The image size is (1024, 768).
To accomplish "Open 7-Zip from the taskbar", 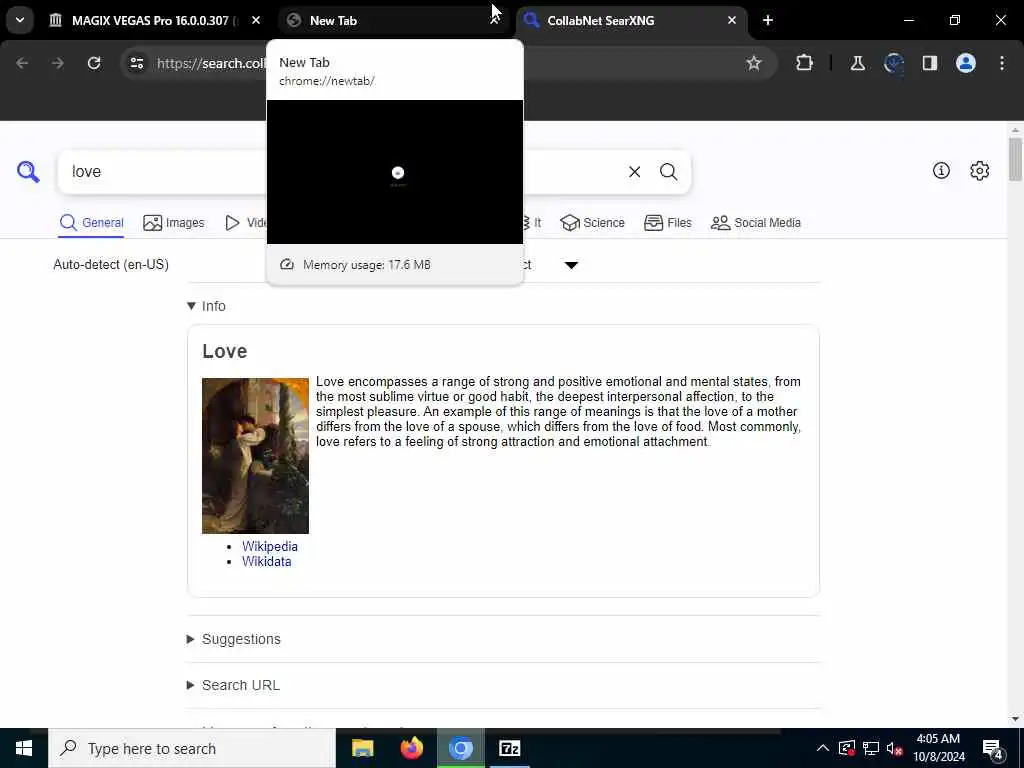I will click(509, 748).
